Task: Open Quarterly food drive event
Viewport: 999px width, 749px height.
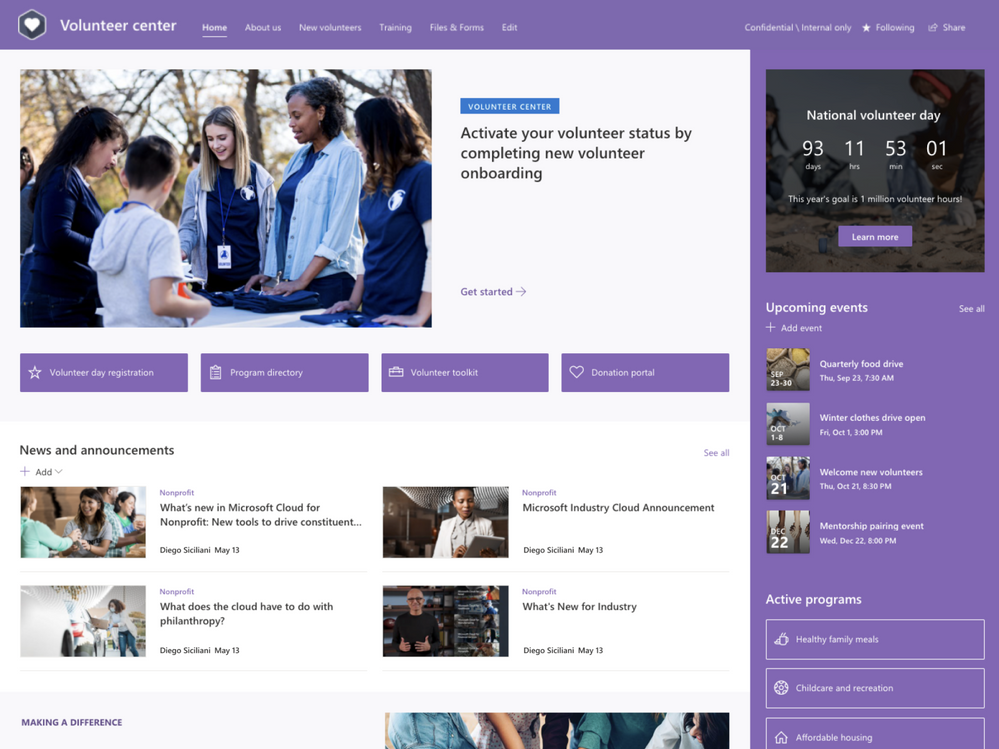Action: click(x=861, y=364)
